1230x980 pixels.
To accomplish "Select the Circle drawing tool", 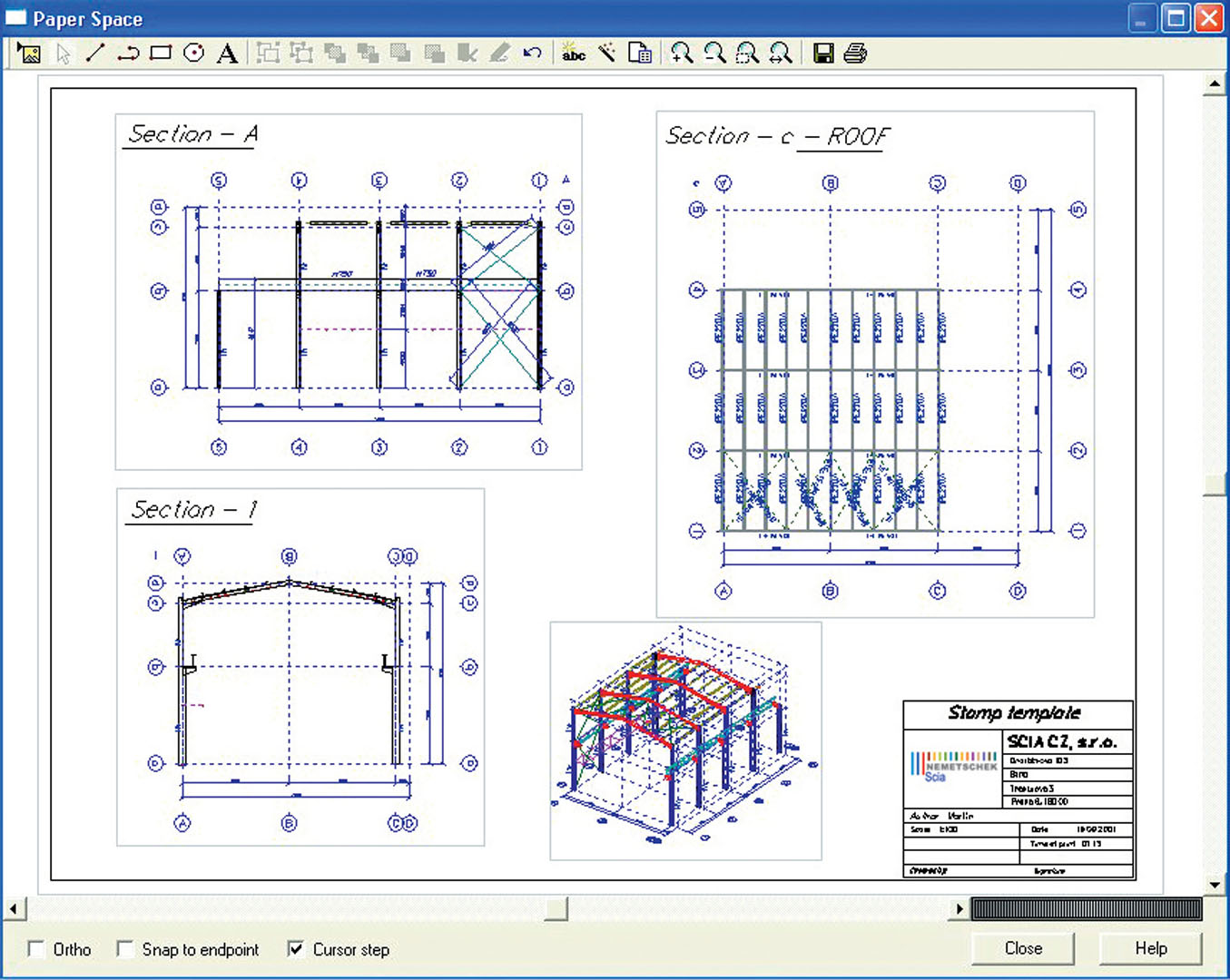I will [x=193, y=54].
